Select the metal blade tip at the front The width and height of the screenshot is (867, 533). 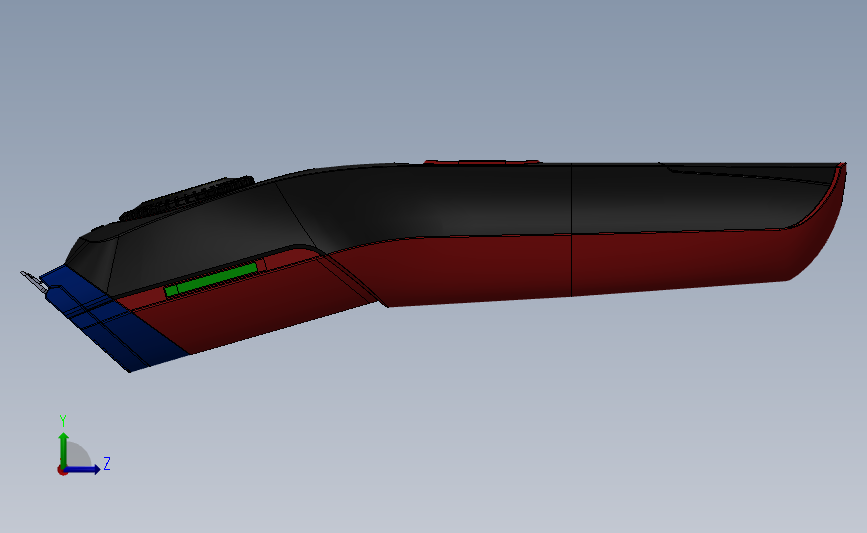click(x=34, y=280)
